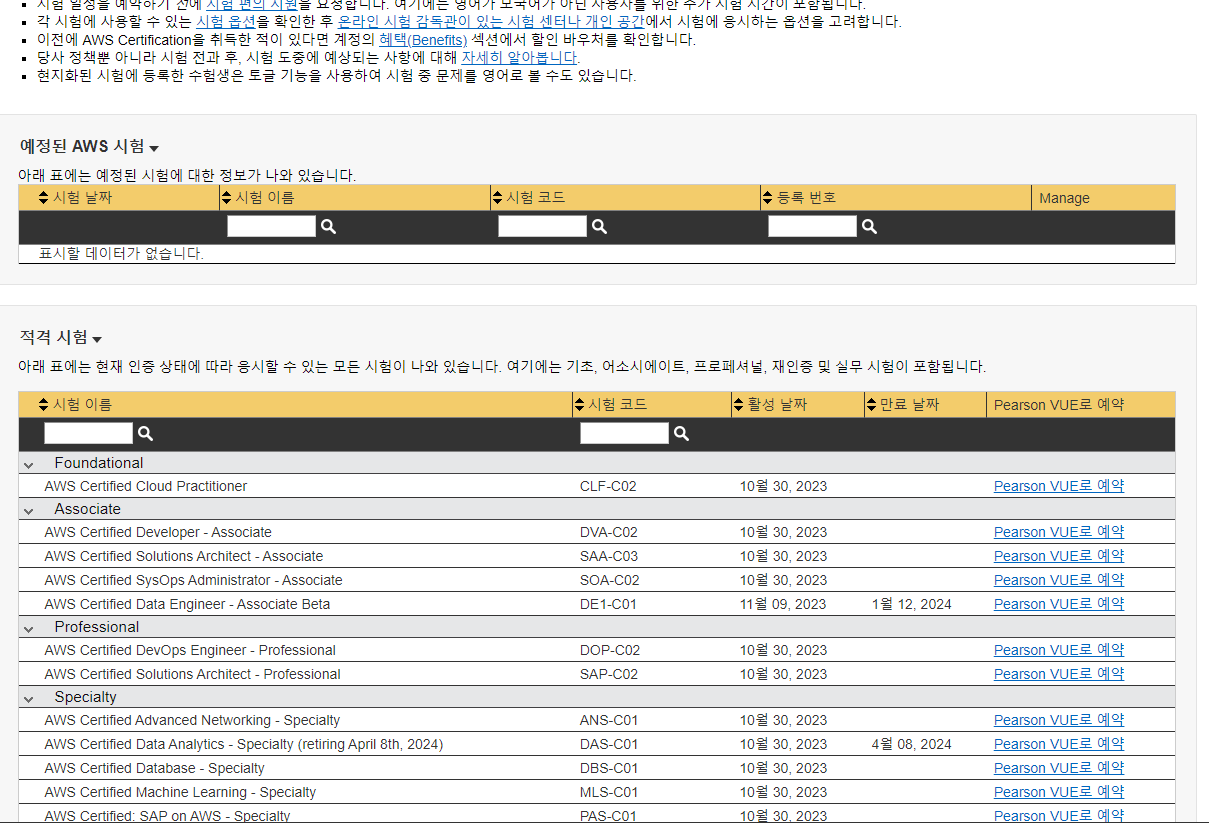The image size is (1209, 824).
Task: Focus the 시험 이름 filter in scheduled exams
Action: point(271,226)
